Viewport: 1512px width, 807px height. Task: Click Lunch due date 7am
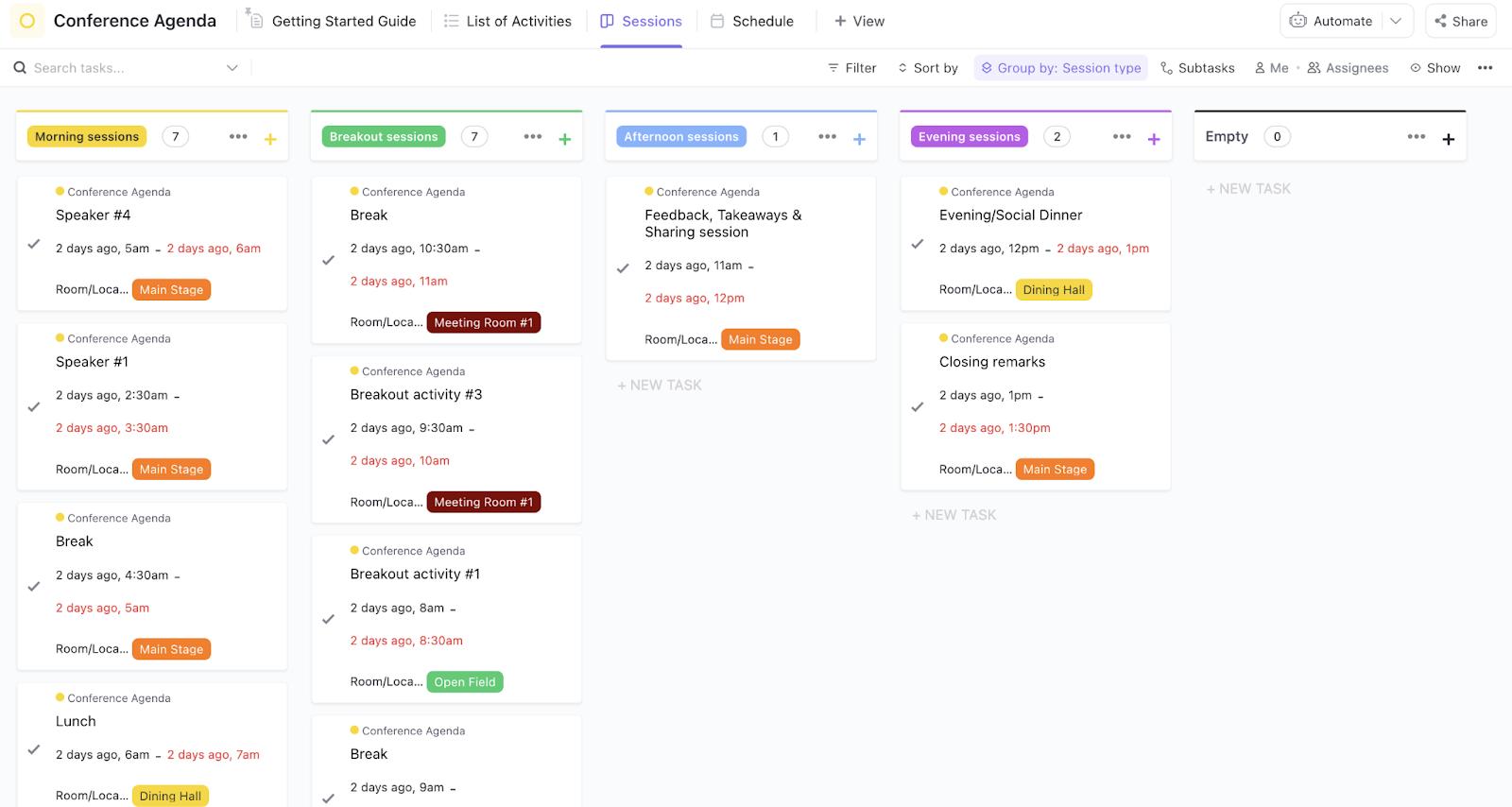pyautogui.click(x=214, y=755)
